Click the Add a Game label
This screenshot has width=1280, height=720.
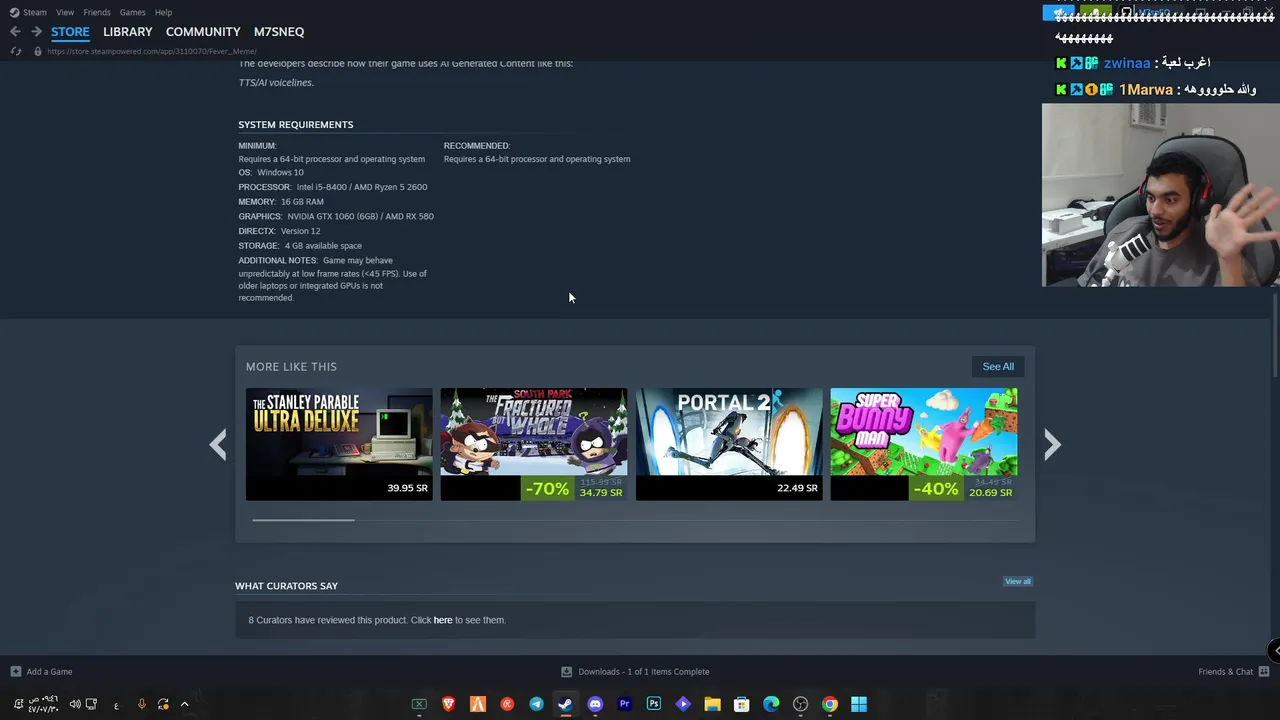pos(50,671)
